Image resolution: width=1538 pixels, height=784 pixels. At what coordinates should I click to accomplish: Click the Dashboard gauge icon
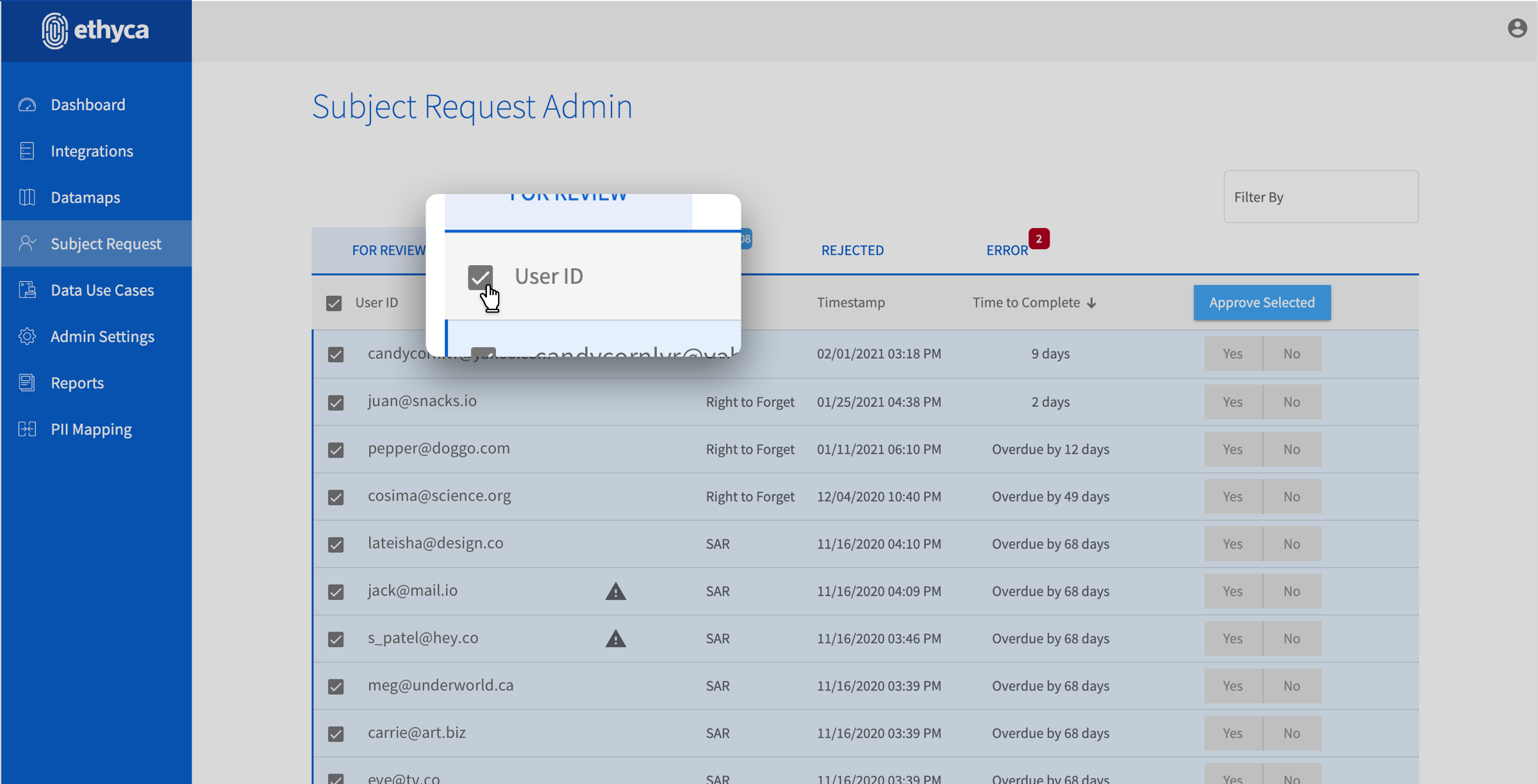pos(27,104)
